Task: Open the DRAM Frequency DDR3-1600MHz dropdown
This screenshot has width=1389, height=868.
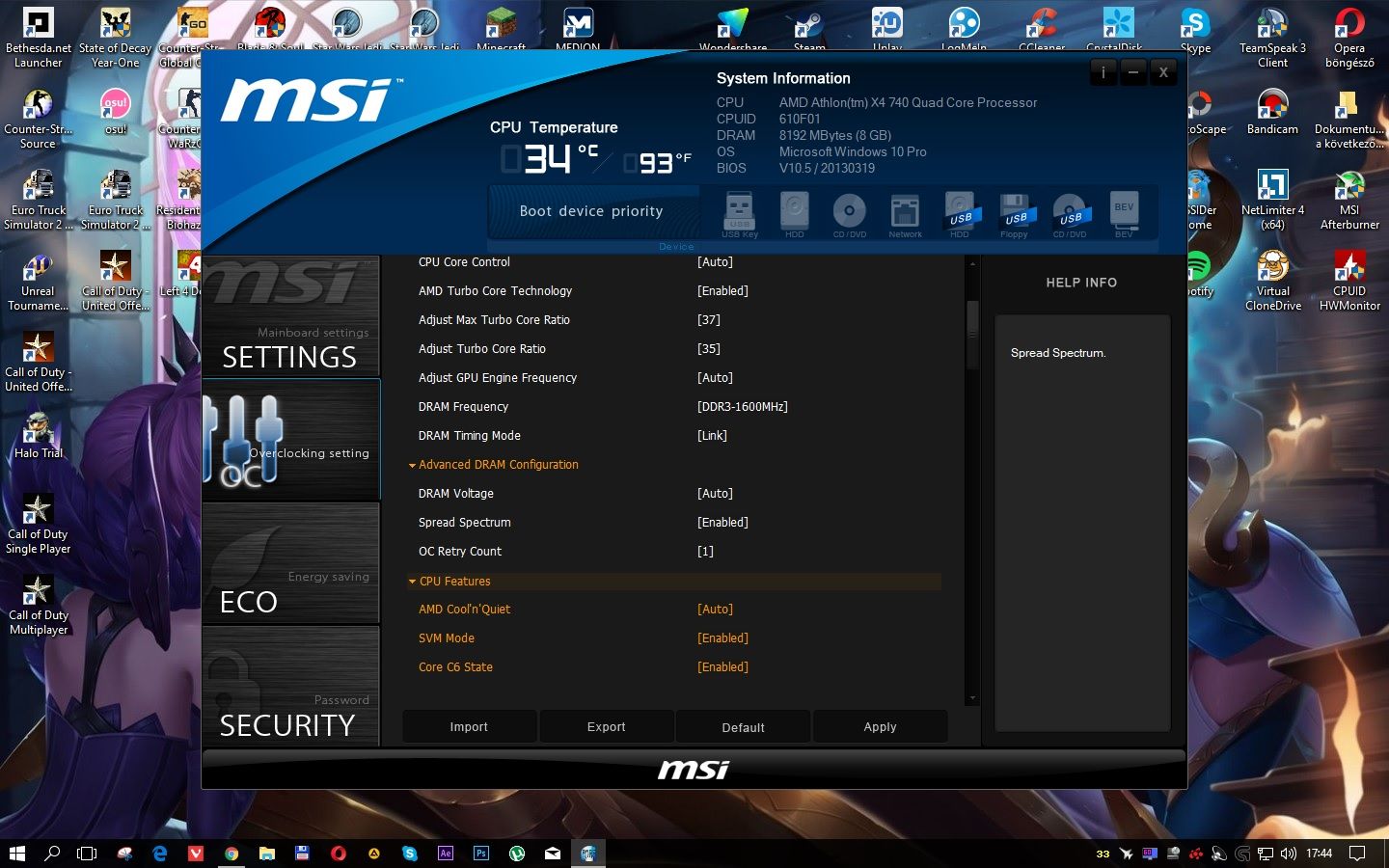Action: click(x=743, y=407)
